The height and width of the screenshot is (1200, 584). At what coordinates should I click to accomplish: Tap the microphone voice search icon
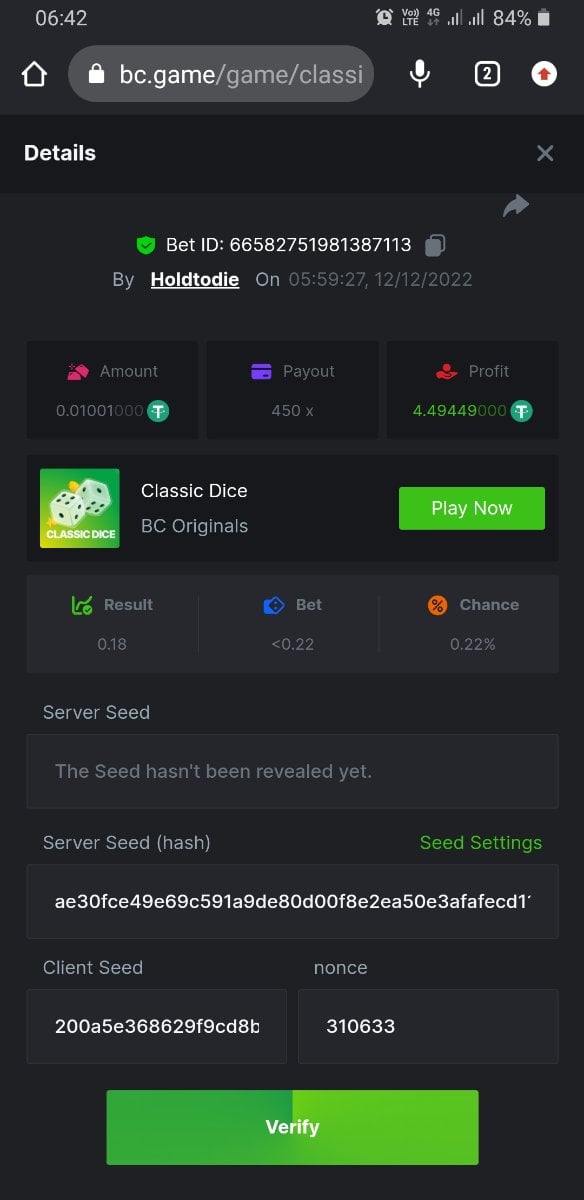coord(420,74)
